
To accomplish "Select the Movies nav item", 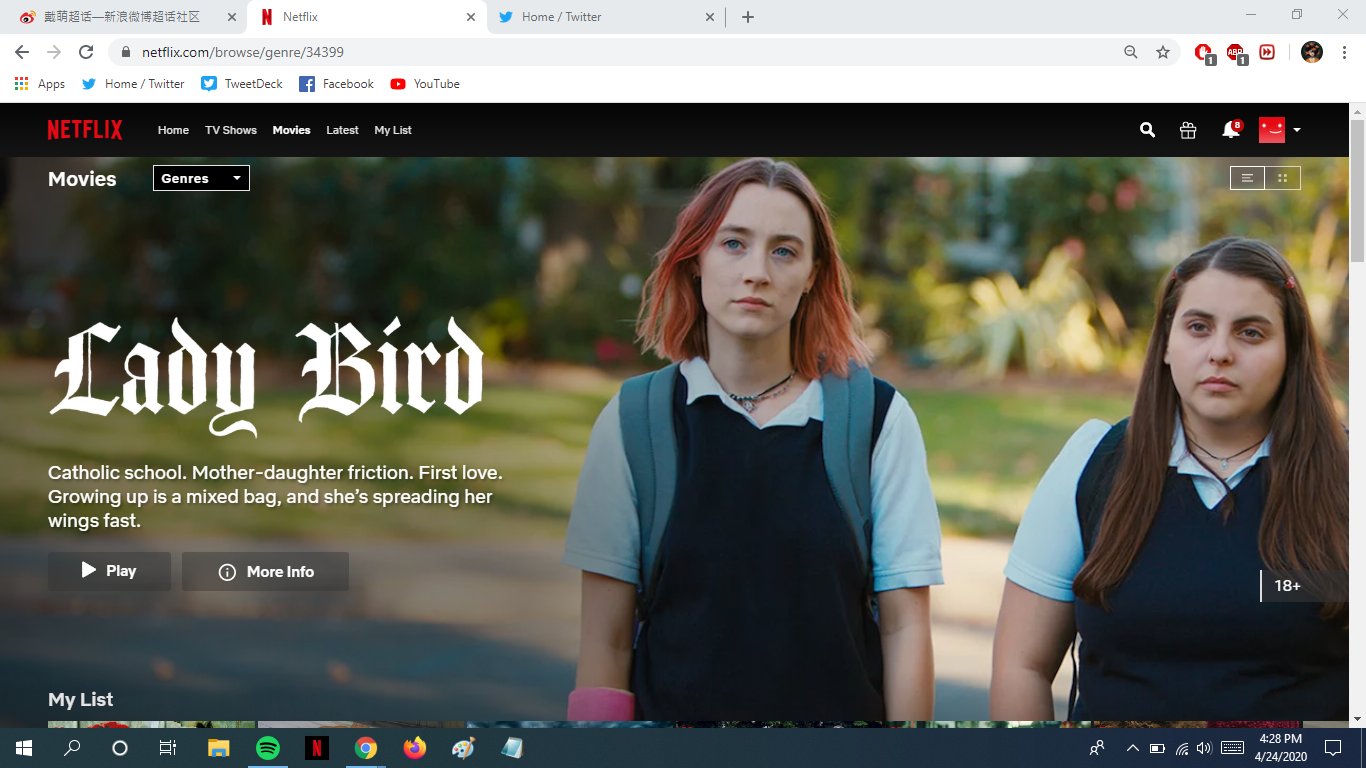I will pyautogui.click(x=291, y=130).
